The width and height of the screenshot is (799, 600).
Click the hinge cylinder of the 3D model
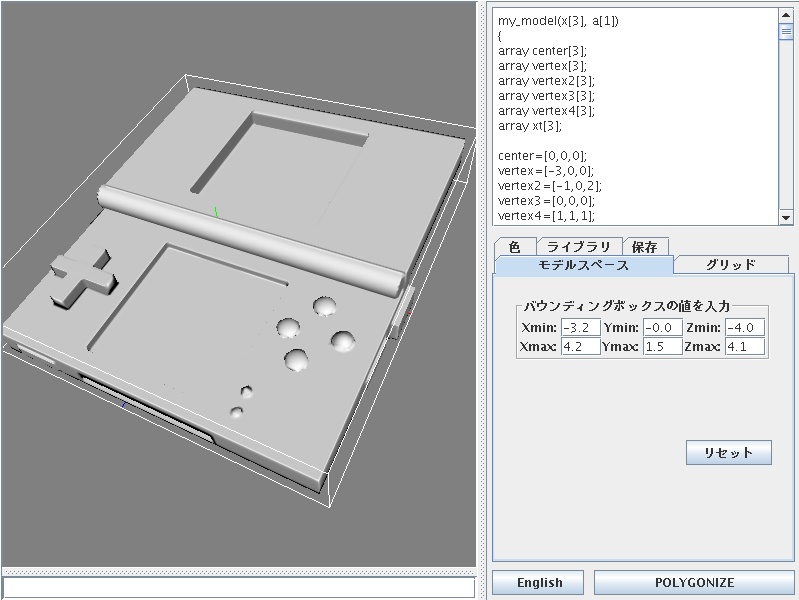coord(251,241)
